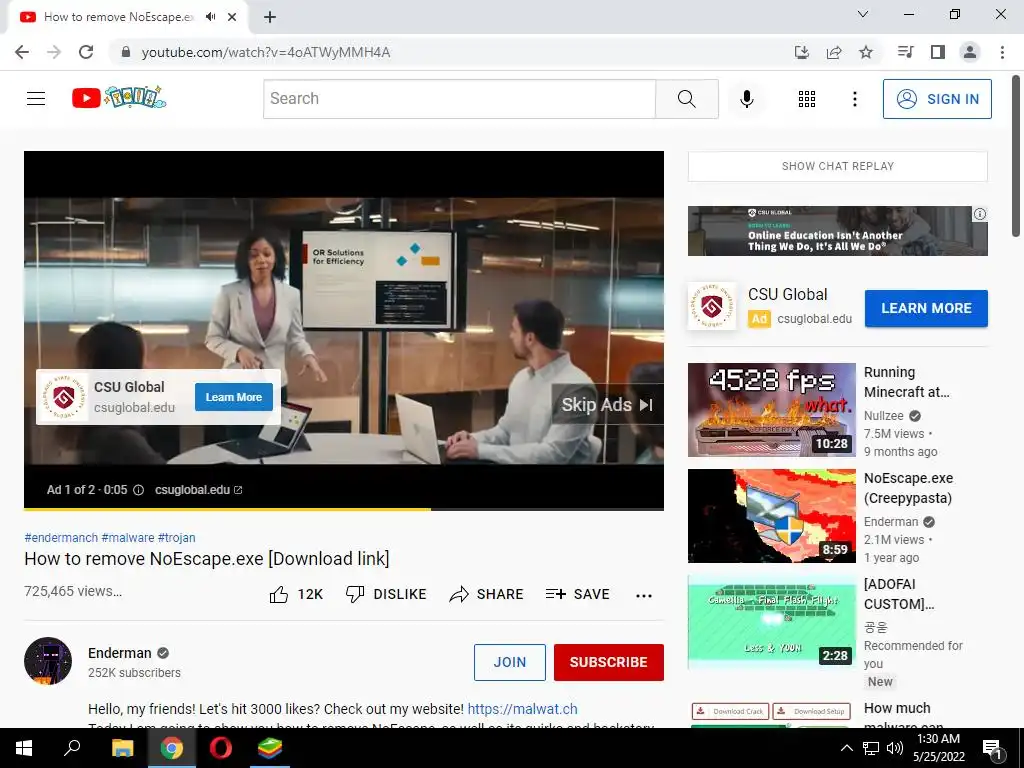Click the JOIN button
1024x768 pixels.
(x=509, y=662)
